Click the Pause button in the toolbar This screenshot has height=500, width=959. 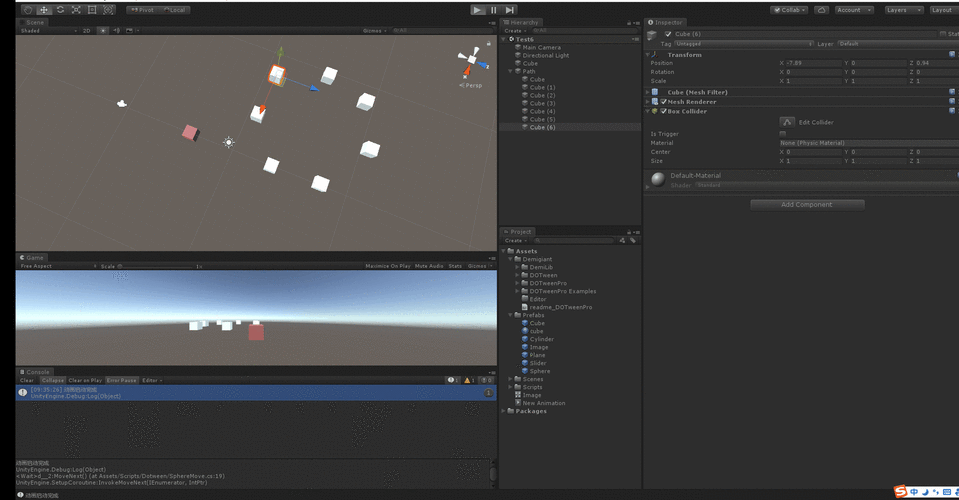[493, 10]
